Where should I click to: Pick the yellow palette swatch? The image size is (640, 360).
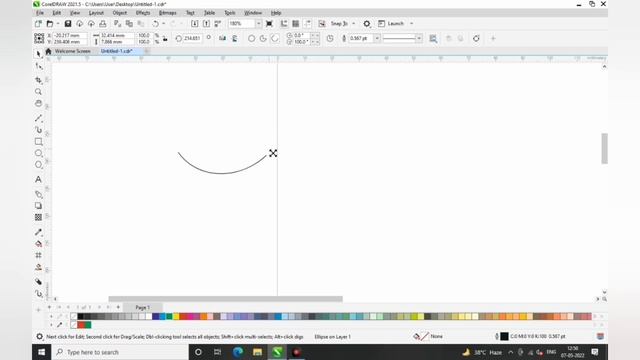click(x=176, y=316)
